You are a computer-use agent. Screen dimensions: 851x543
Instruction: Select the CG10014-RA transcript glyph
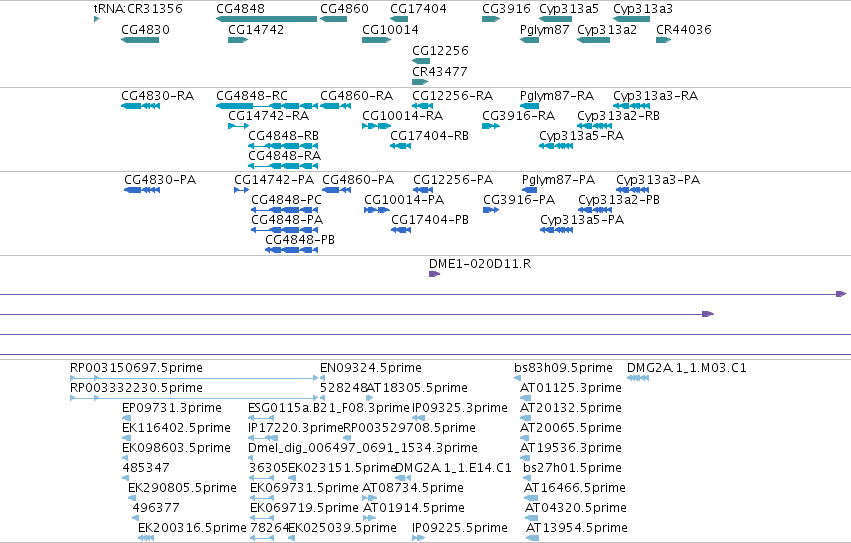click(377, 126)
